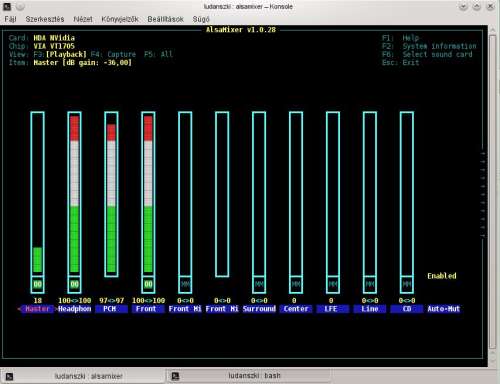
Task: Click the VIA VT1705 chip name
Action: (54, 46)
